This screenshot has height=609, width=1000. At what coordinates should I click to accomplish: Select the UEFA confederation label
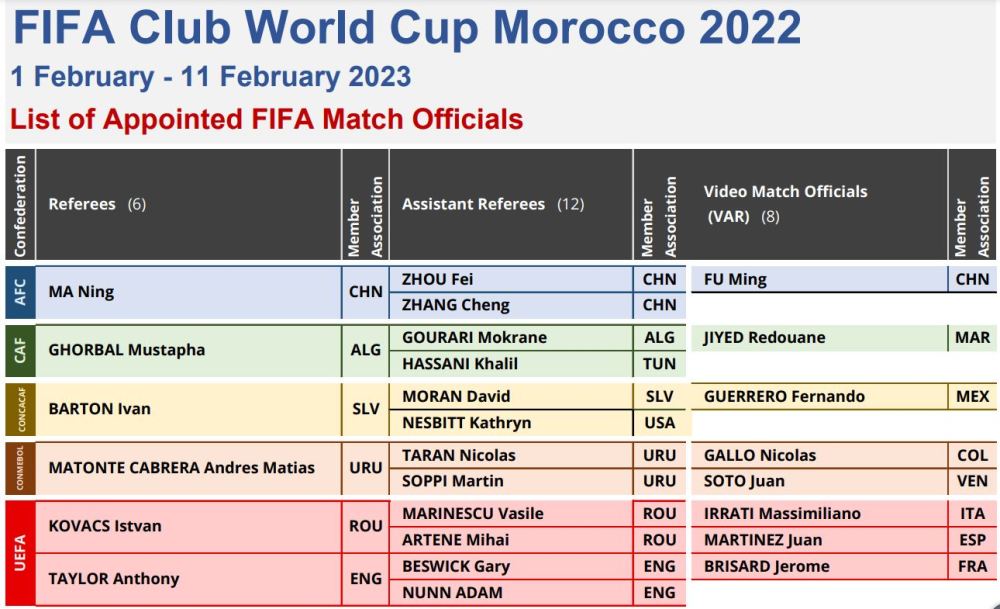[x=20, y=553]
